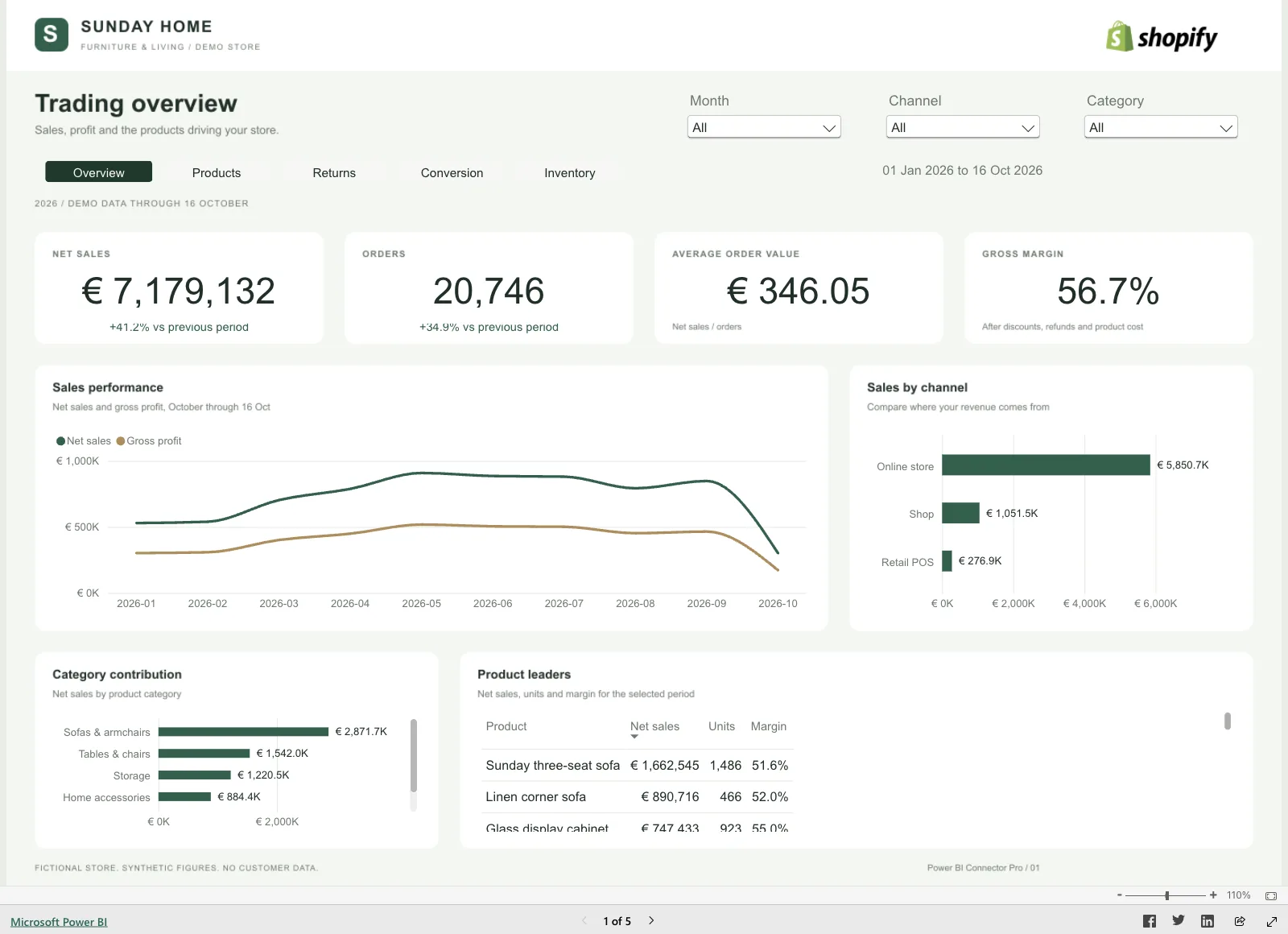Select the Retail POS bar

click(947, 561)
